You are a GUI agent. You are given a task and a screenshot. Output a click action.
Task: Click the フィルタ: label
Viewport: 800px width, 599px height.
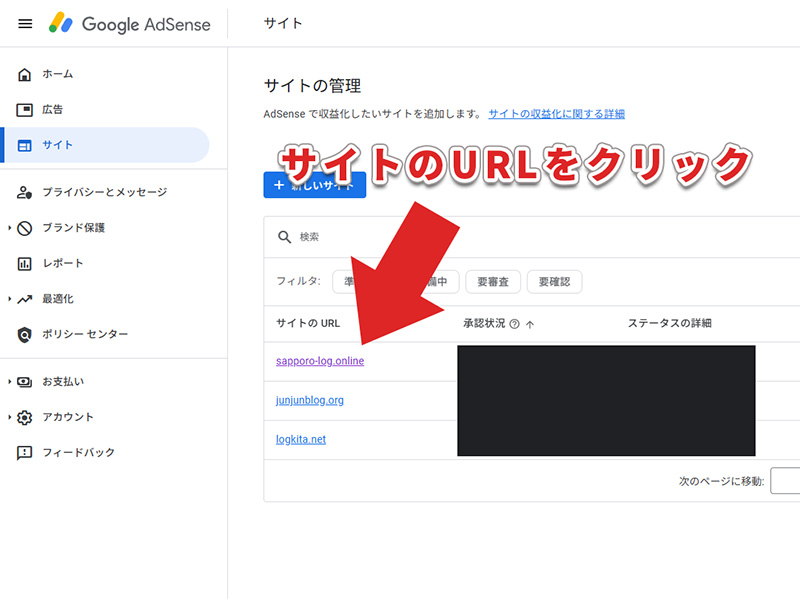click(x=298, y=281)
